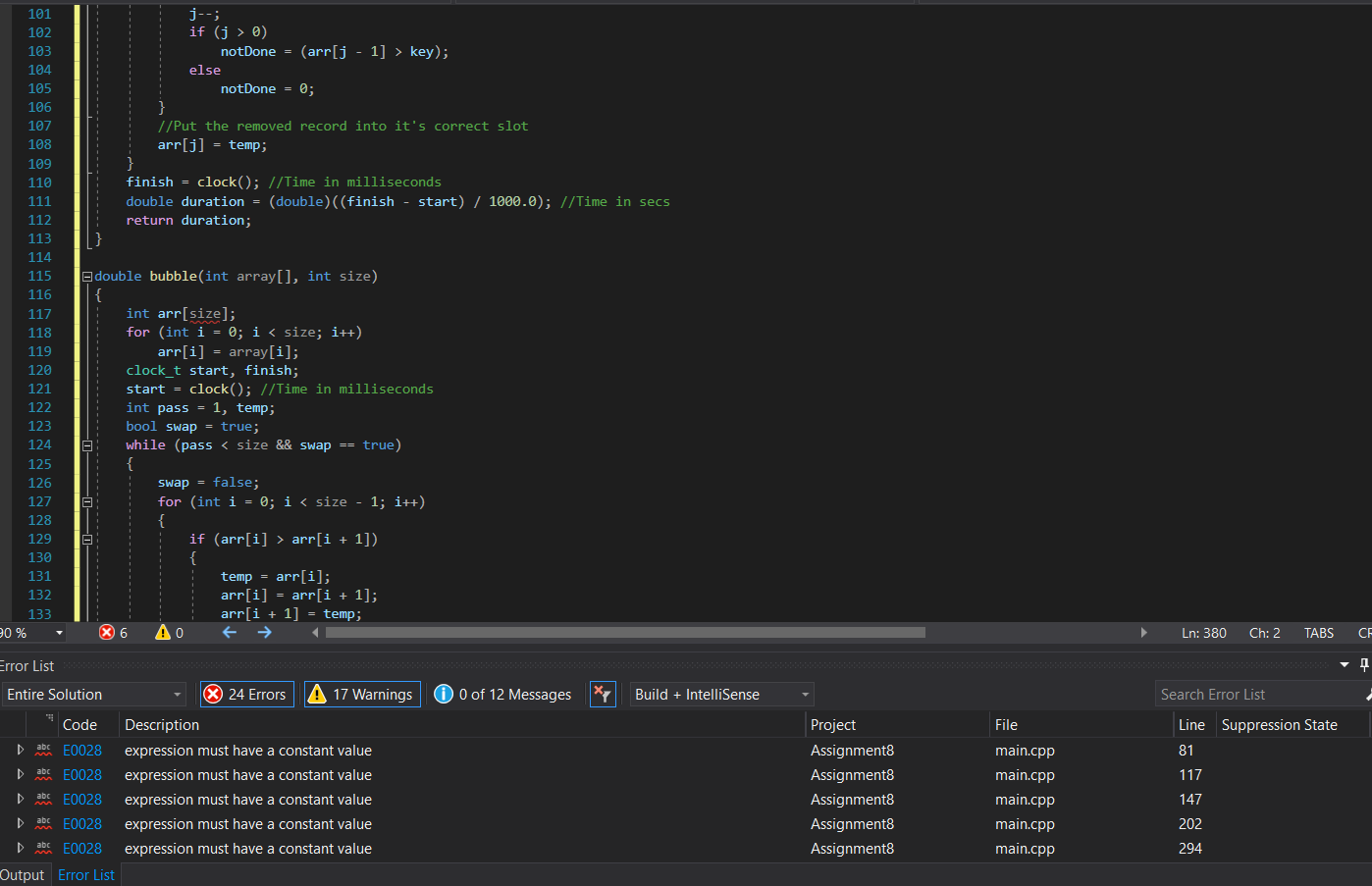The height and width of the screenshot is (886, 1372).
Task: Click the abc error icon on line 294 row
Action: pos(43,849)
